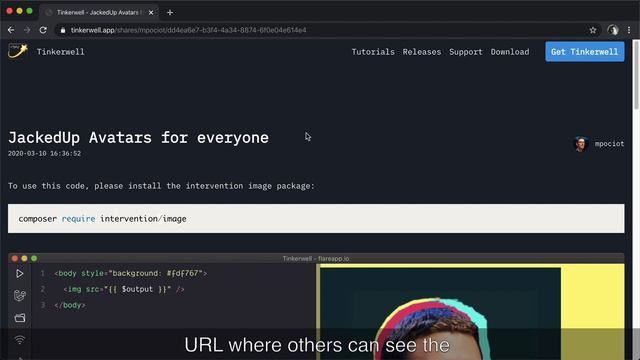The image size is (640, 360).
Task: View the site padlock information
Action: pyautogui.click(x=62, y=30)
